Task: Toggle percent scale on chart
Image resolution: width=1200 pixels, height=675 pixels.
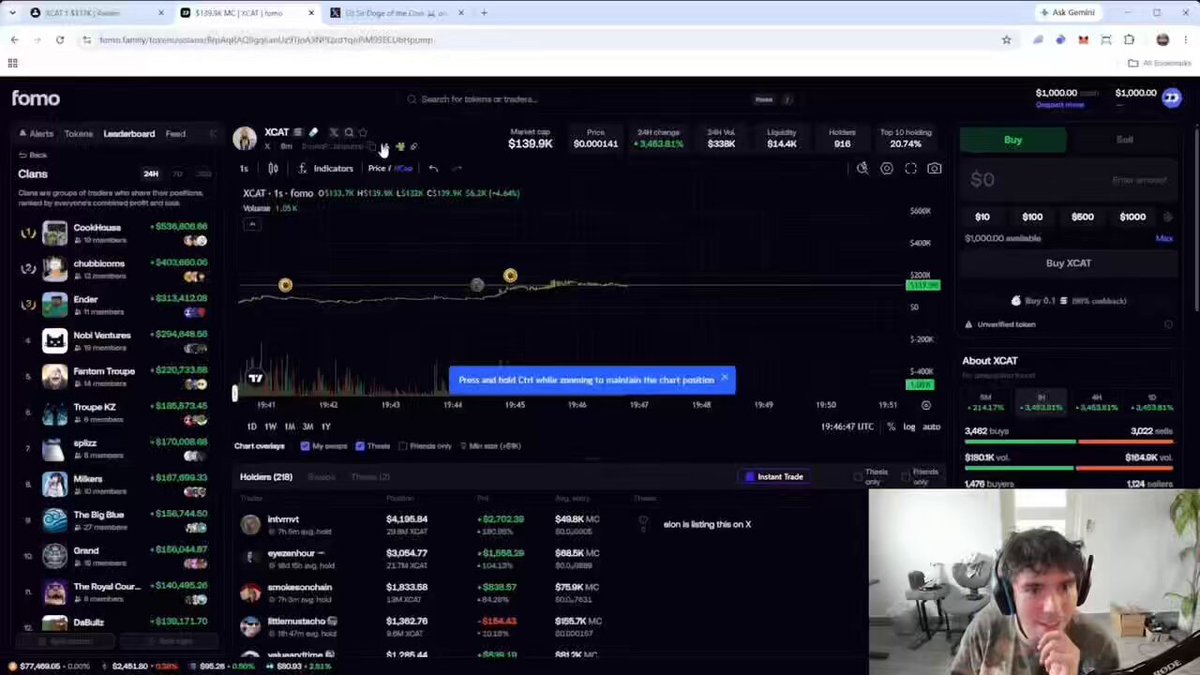Action: 891,427
